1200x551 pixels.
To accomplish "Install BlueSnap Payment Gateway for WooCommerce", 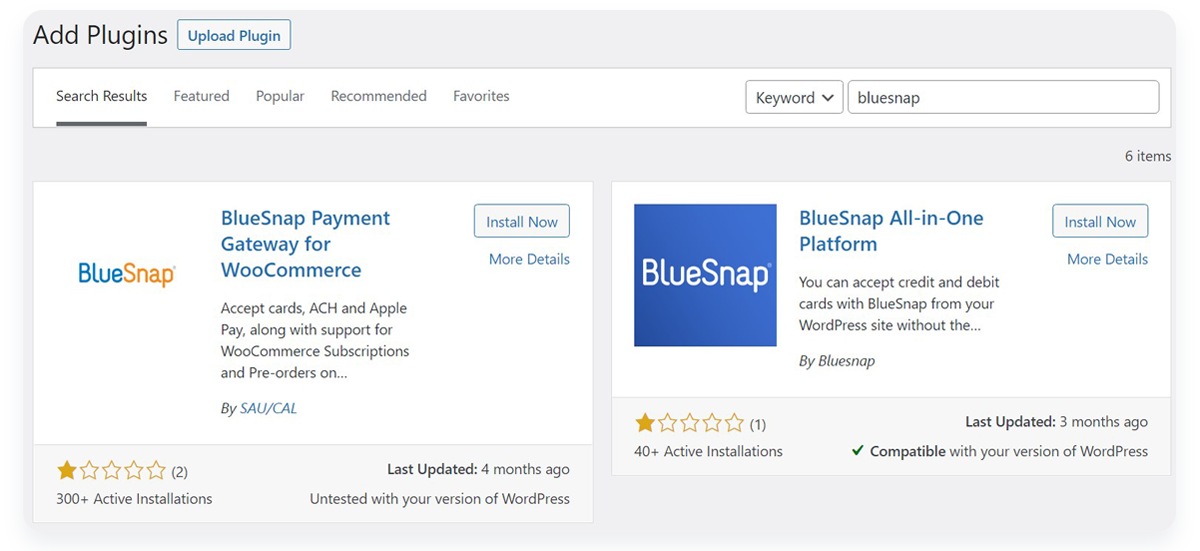I will click(x=522, y=222).
